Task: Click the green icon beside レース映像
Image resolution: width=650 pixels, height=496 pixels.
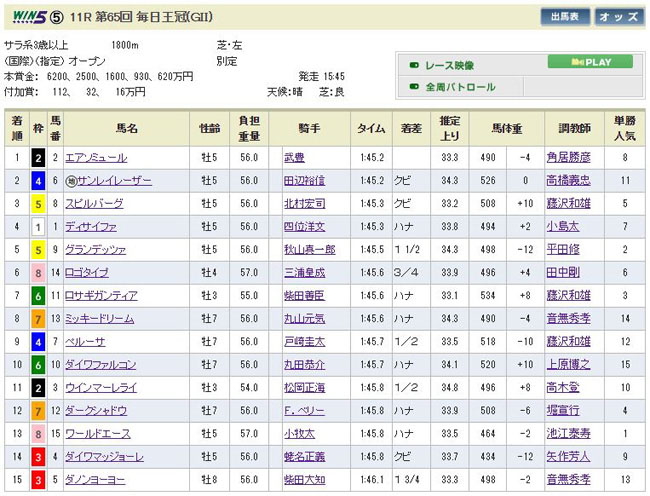Action: [x=413, y=65]
